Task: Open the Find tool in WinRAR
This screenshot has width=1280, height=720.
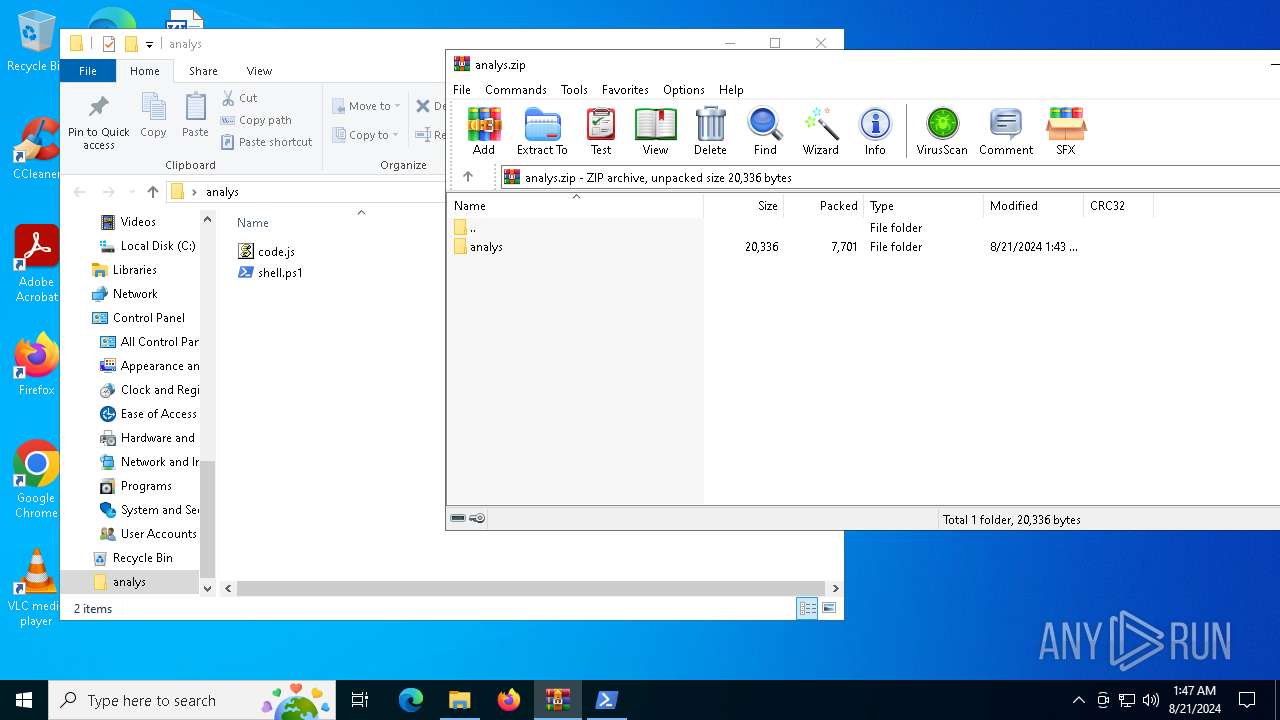Action: 765,132
